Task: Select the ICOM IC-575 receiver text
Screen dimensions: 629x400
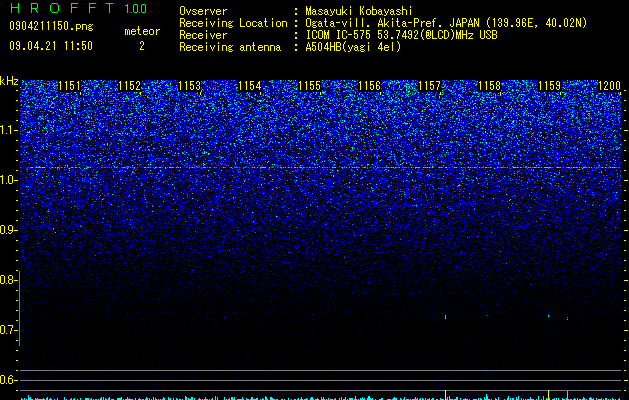Action: (340, 35)
